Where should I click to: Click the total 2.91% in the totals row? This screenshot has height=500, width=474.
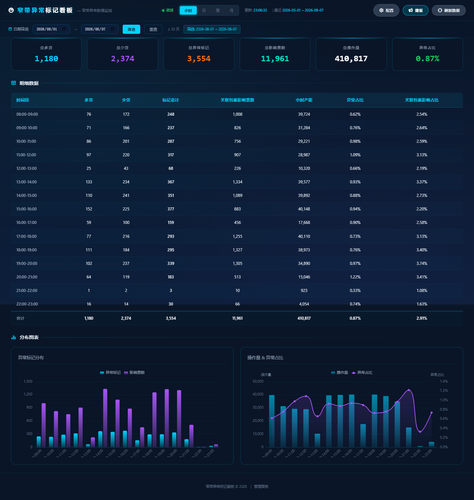tap(422, 318)
